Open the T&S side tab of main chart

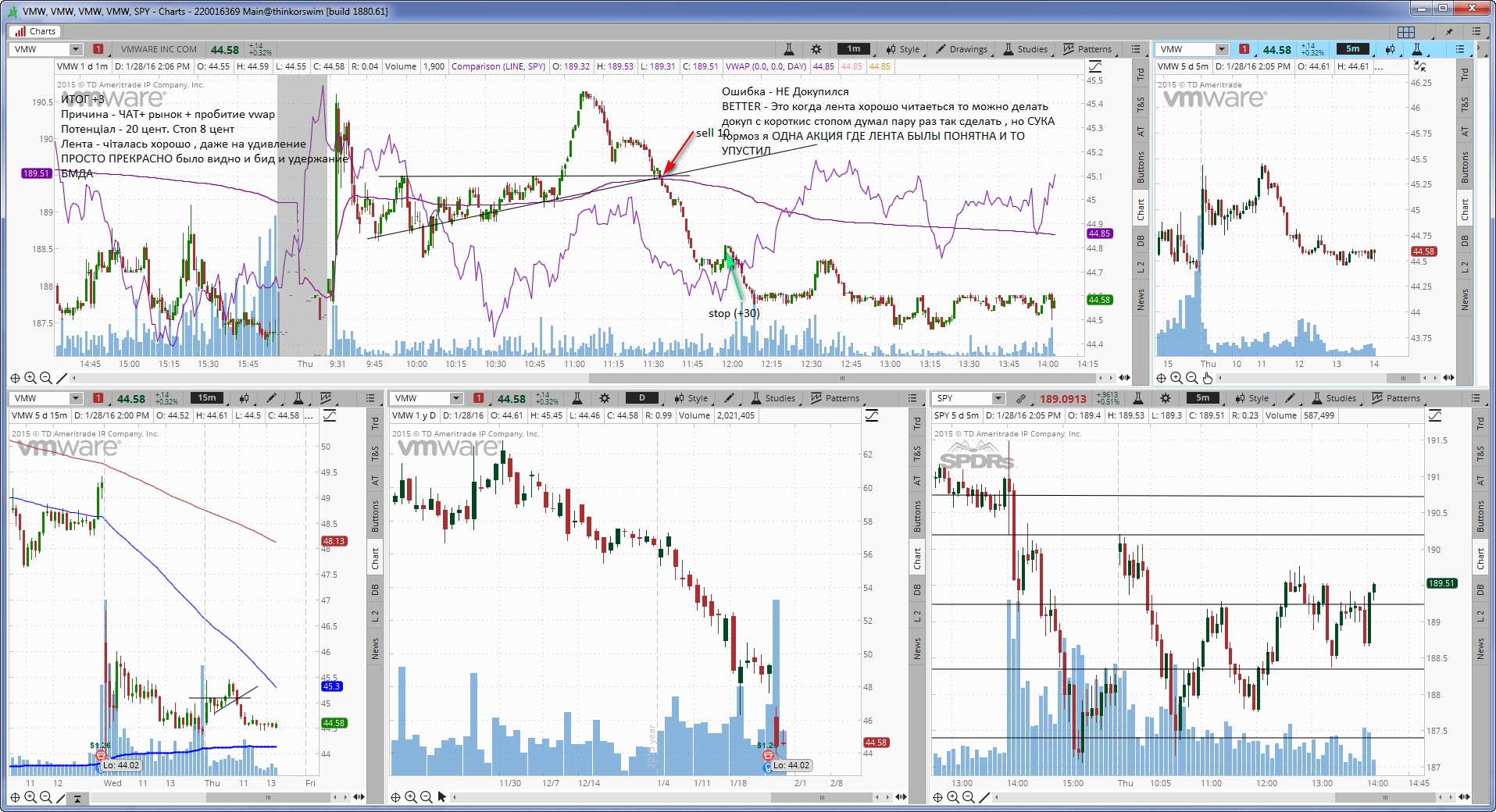coord(1140,103)
